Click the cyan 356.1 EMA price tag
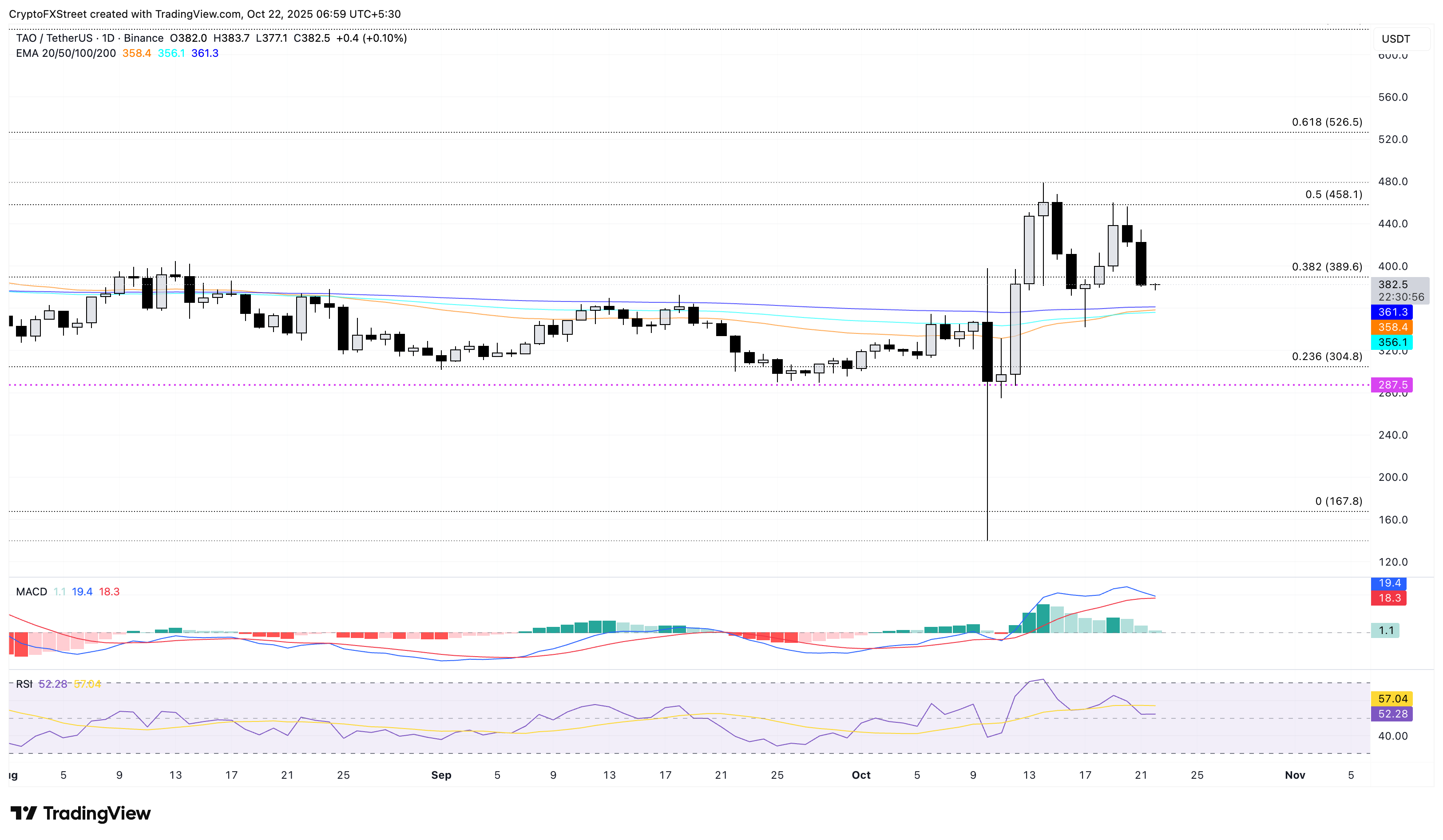1443x840 pixels. [1391, 342]
